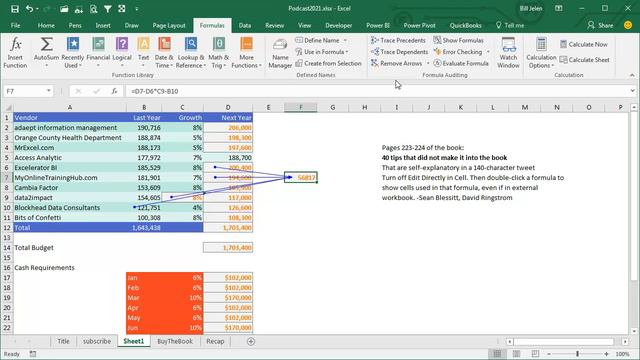Viewport: 640px width, 360px height.
Task: Open the Insert Function icon
Action: pos(15,52)
